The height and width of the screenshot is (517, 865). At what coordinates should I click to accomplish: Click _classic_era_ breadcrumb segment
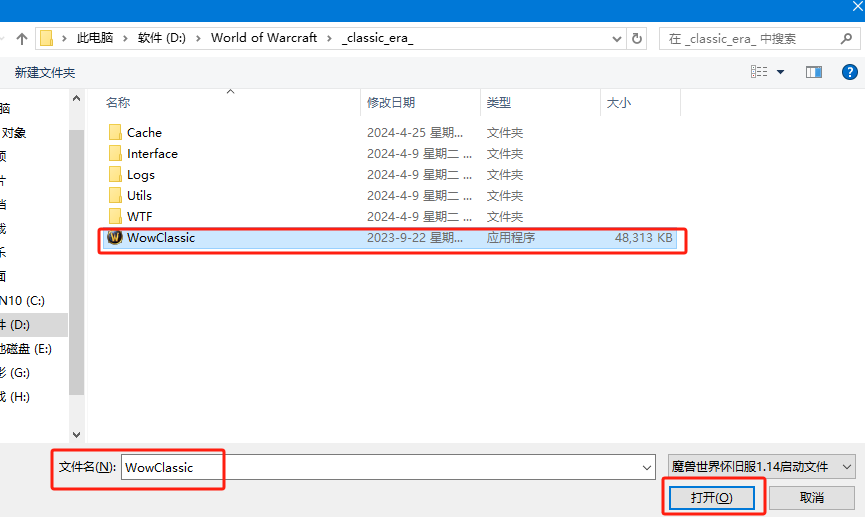(x=377, y=38)
